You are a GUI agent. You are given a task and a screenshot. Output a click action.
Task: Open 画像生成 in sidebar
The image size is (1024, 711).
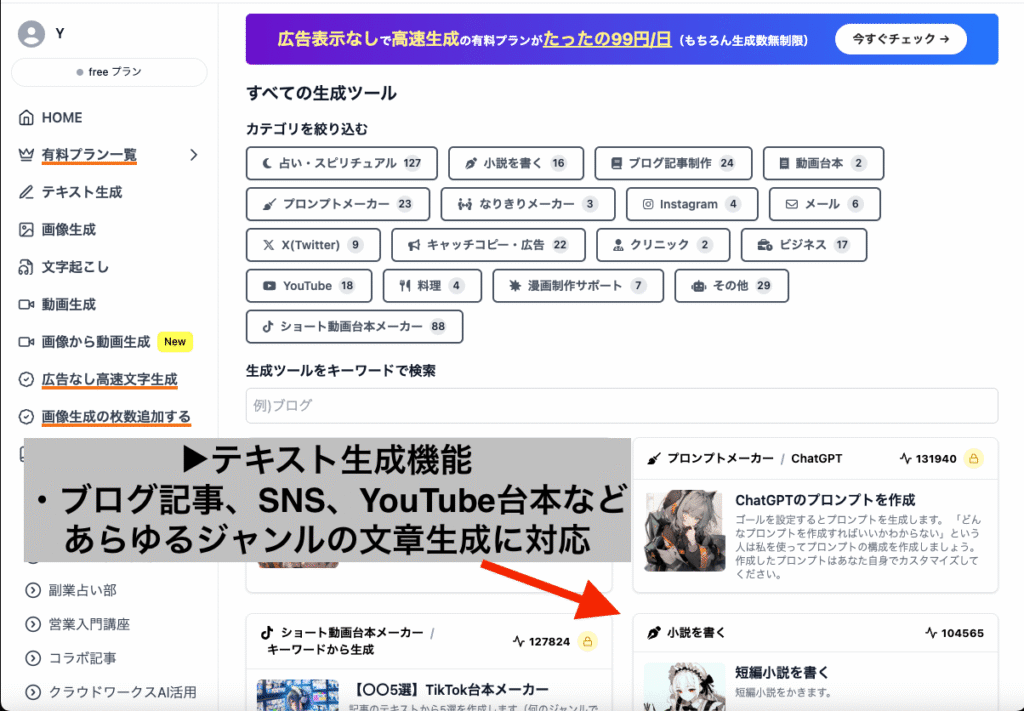[x=69, y=230]
